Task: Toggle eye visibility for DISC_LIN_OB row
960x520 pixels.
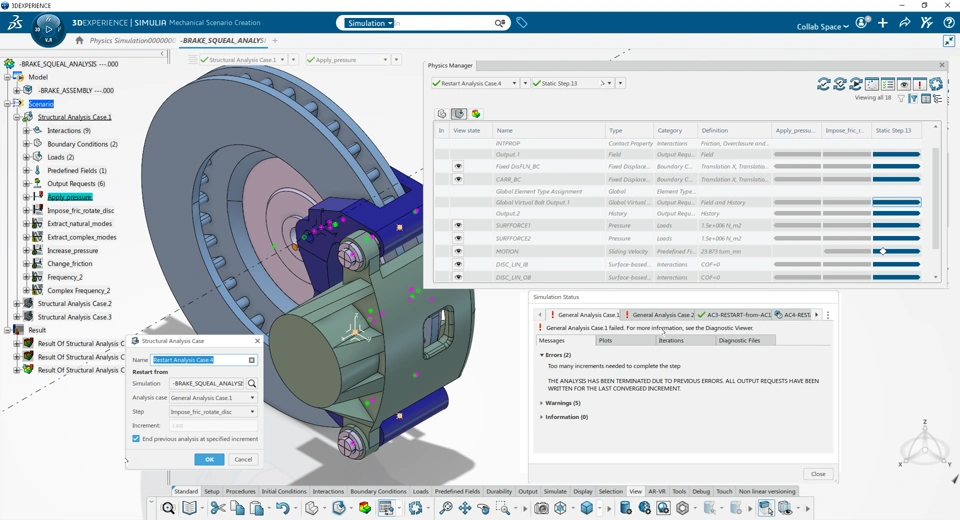Action: 458,277
